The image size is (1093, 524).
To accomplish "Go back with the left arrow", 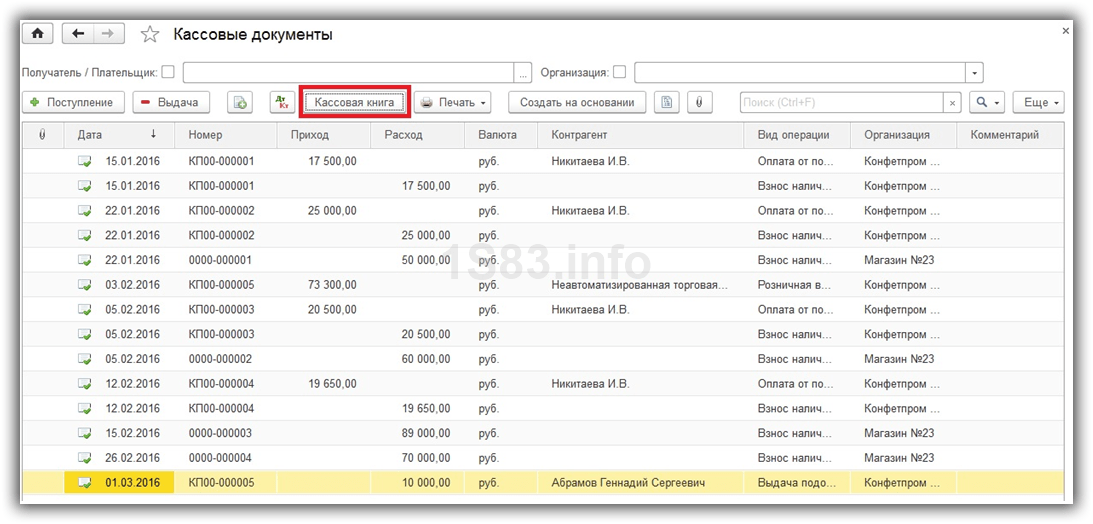I will point(80,34).
